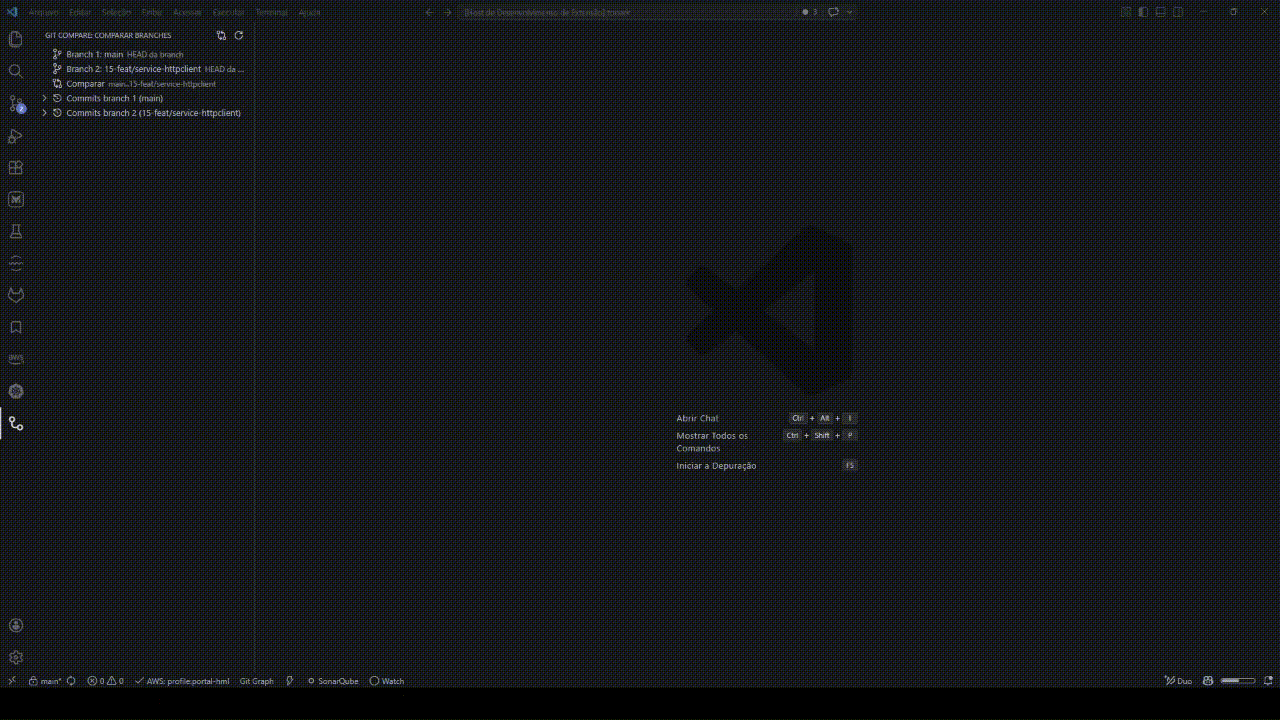Click Synchronize Changes icon in status bar

71,681
